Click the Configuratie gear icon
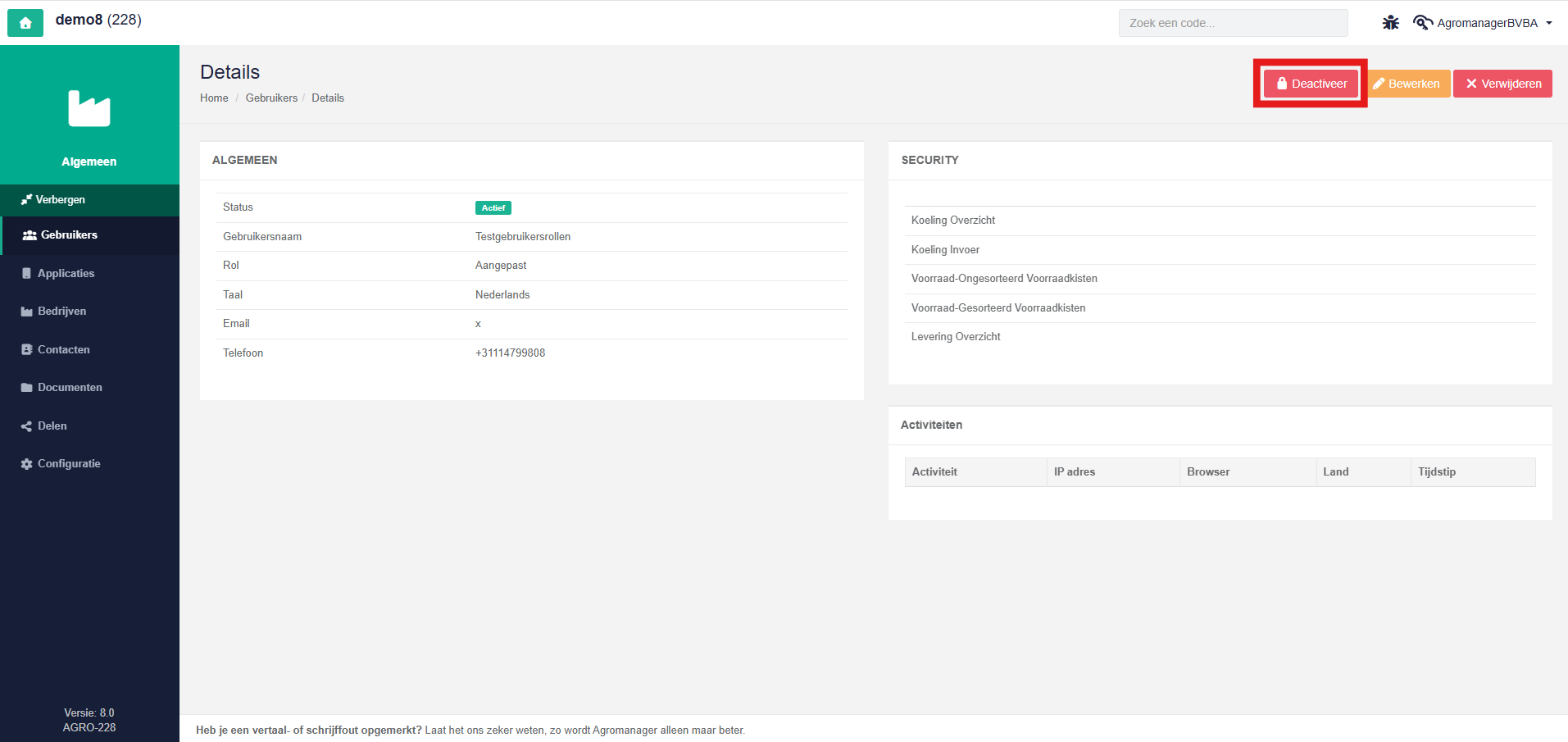The height and width of the screenshot is (742, 1568). click(27, 464)
